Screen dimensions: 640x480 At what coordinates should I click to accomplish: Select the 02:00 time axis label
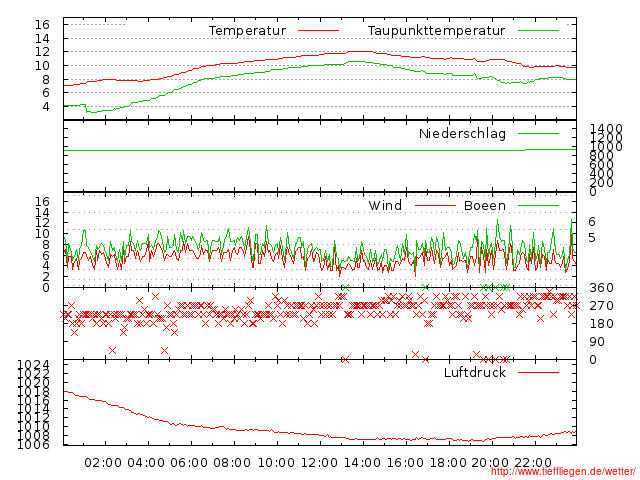click(x=103, y=462)
